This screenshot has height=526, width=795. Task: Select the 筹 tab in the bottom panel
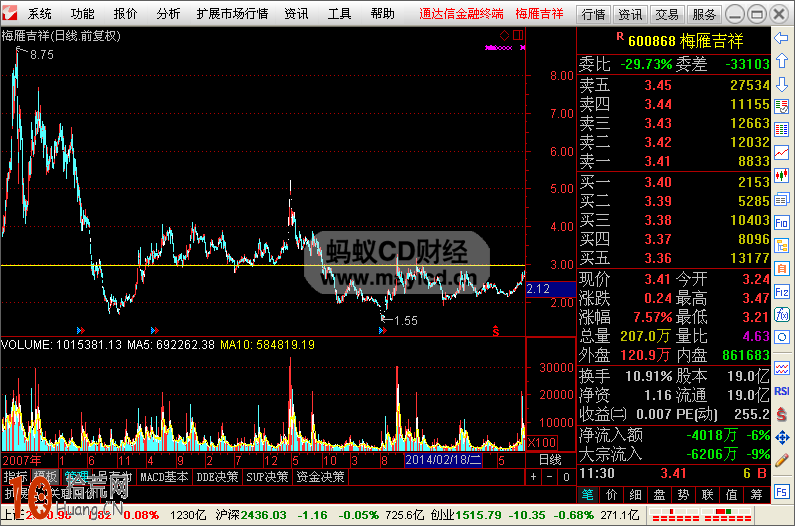coord(756,495)
